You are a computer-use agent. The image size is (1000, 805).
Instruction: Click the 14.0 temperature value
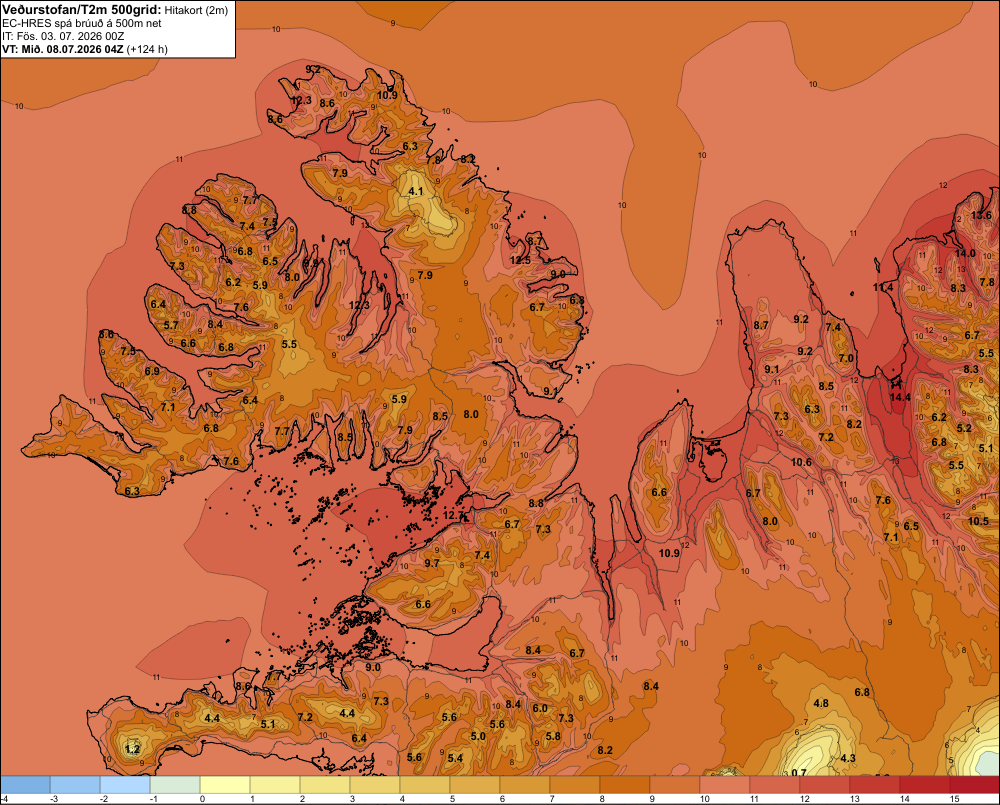pyautogui.click(x=965, y=253)
